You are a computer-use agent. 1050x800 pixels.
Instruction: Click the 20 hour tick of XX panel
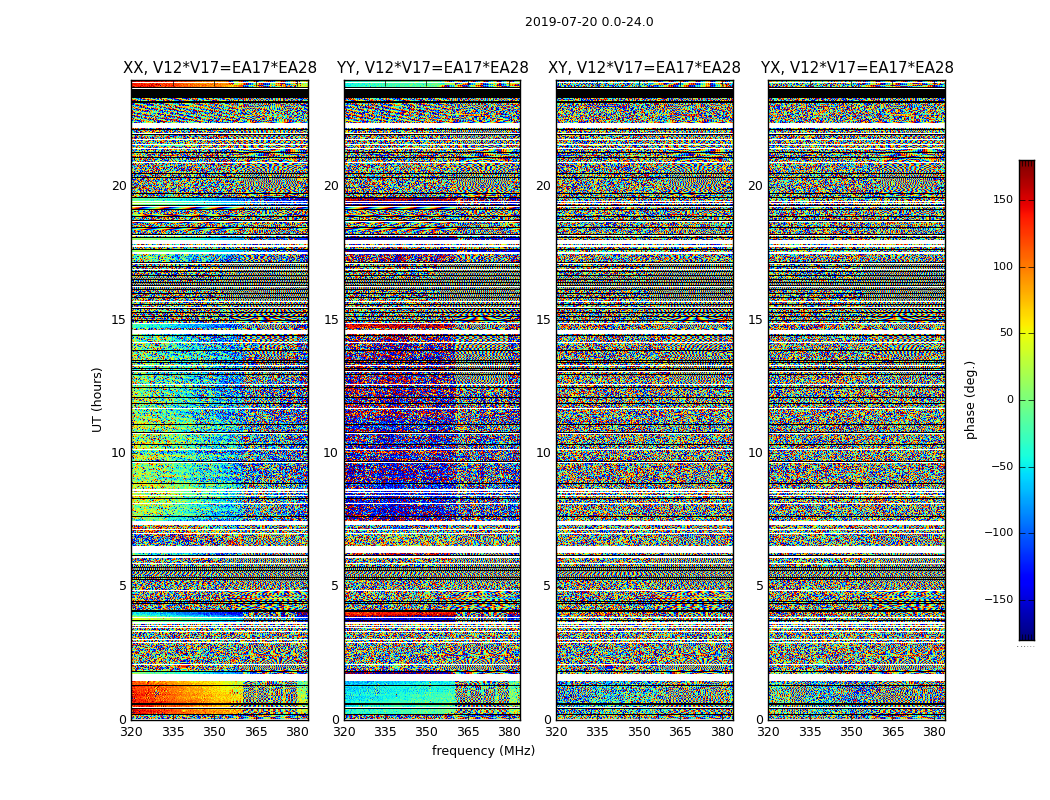tap(119, 186)
